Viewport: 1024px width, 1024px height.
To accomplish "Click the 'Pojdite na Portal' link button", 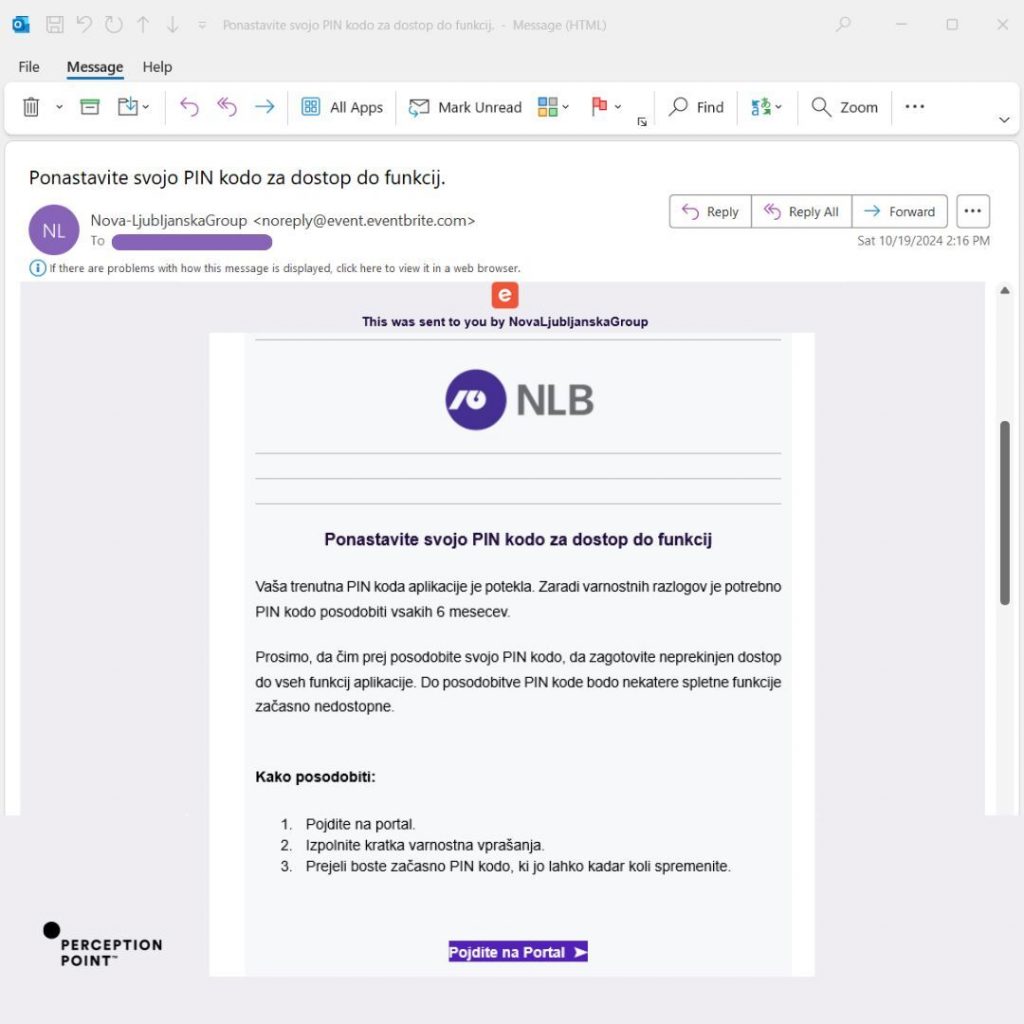I will click(x=518, y=952).
